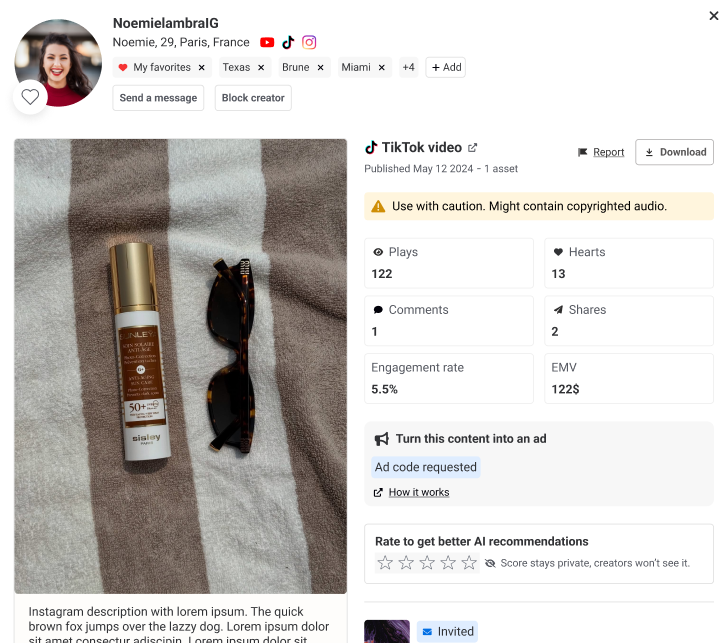
Task: Toggle the heart favorite on avatar
Action: [x=30, y=97]
